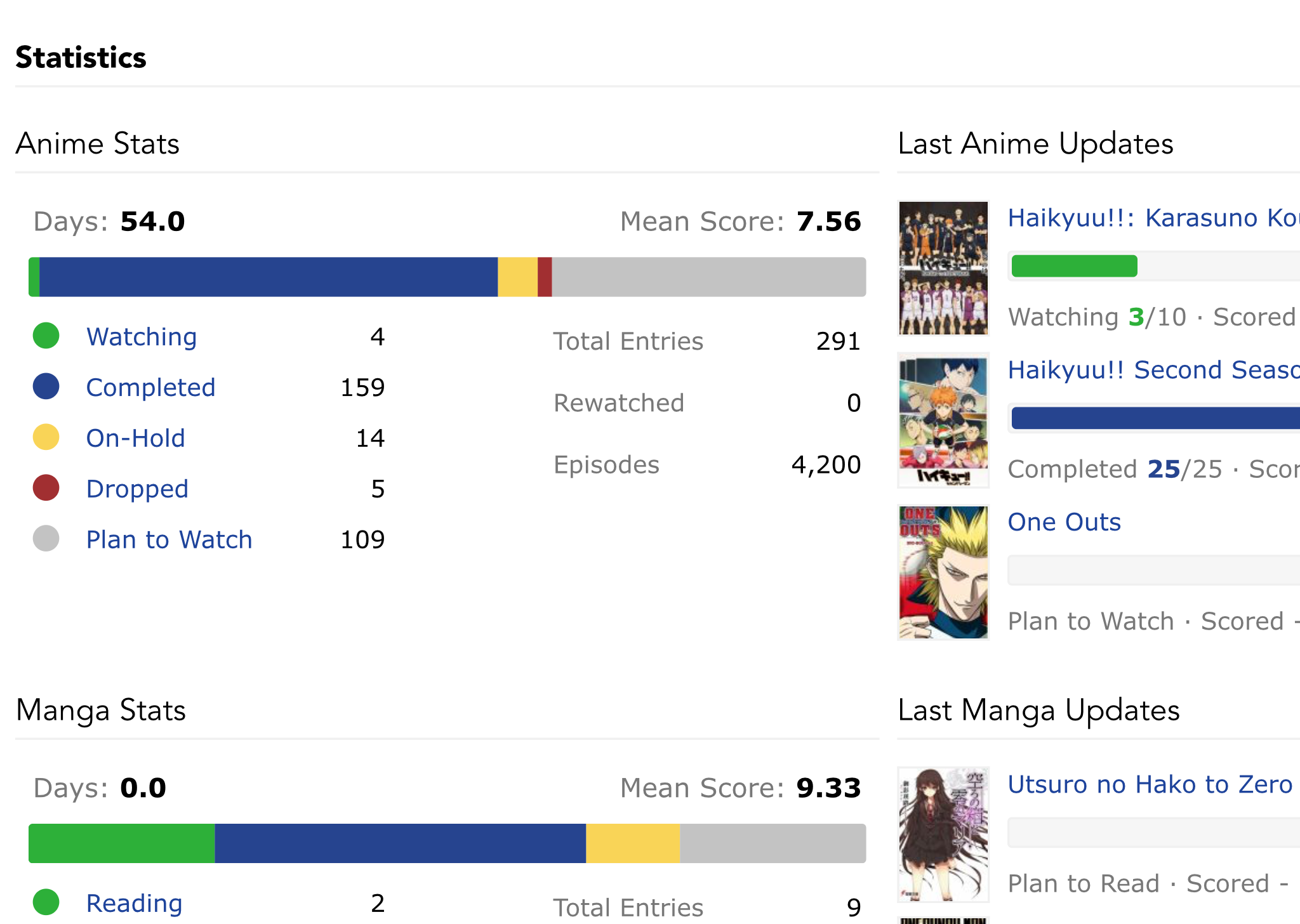Click the yellow On-Hold status dot
The width and height of the screenshot is (1300, 924).
46,437
